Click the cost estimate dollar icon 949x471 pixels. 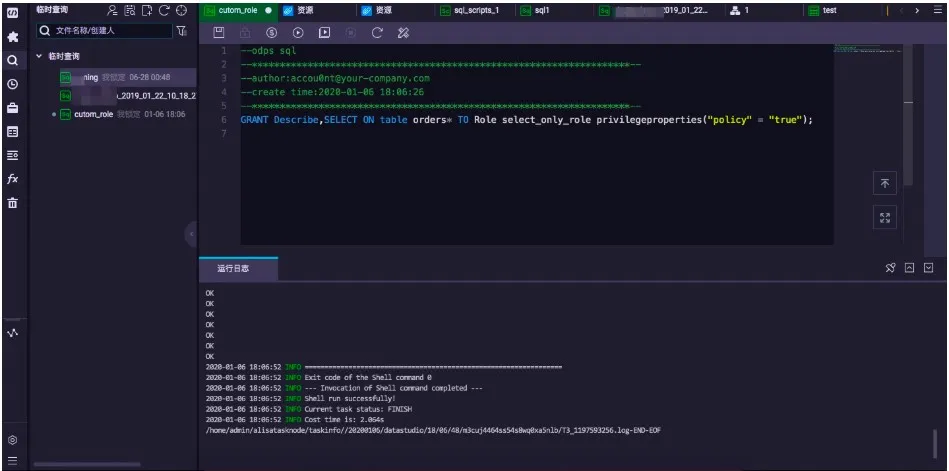272,33
